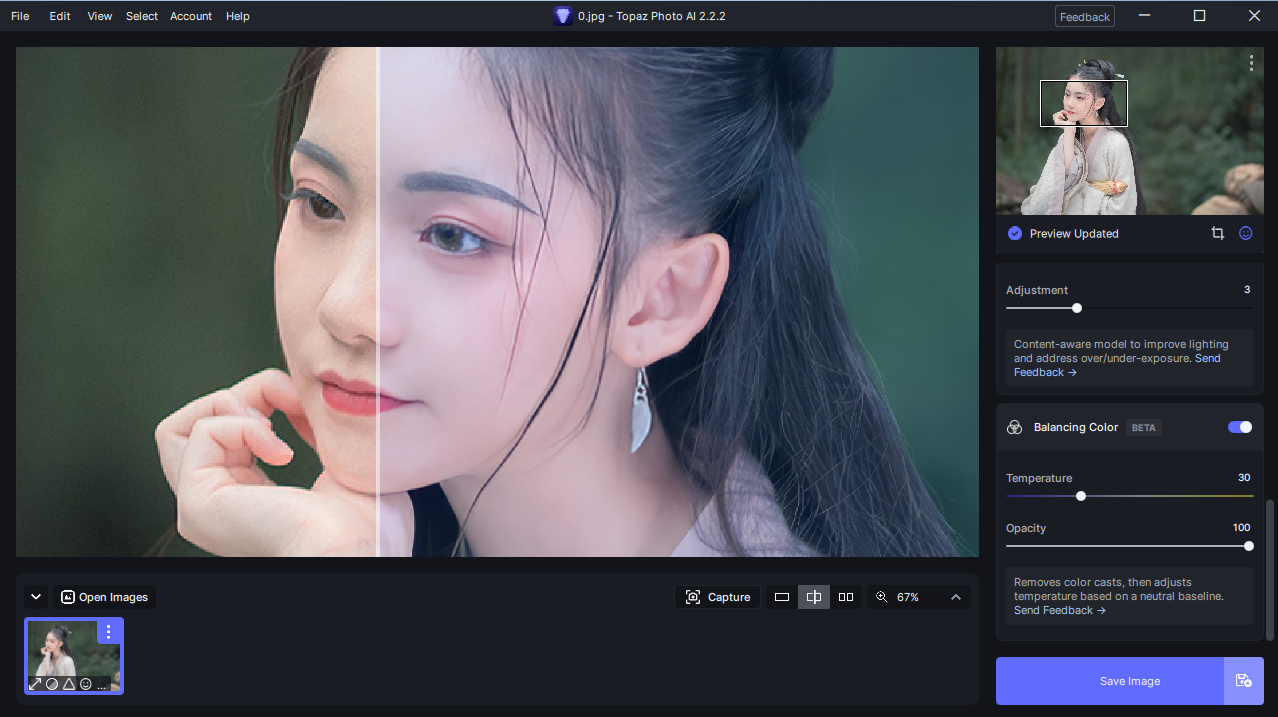Select the split-view comparison mode
This screenshot has height=717, width=1278.
click(x=813, y=597)
